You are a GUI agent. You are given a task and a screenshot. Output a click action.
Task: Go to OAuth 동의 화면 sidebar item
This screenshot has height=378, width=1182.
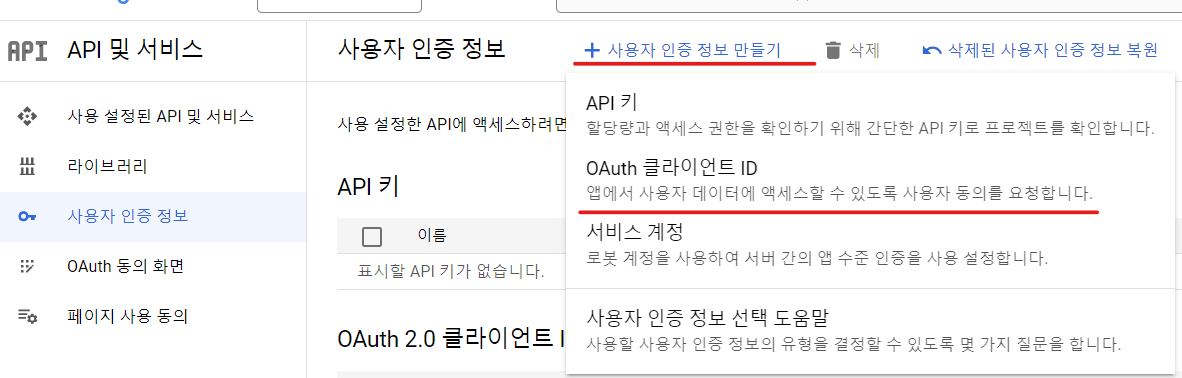(x=153, y=266)
